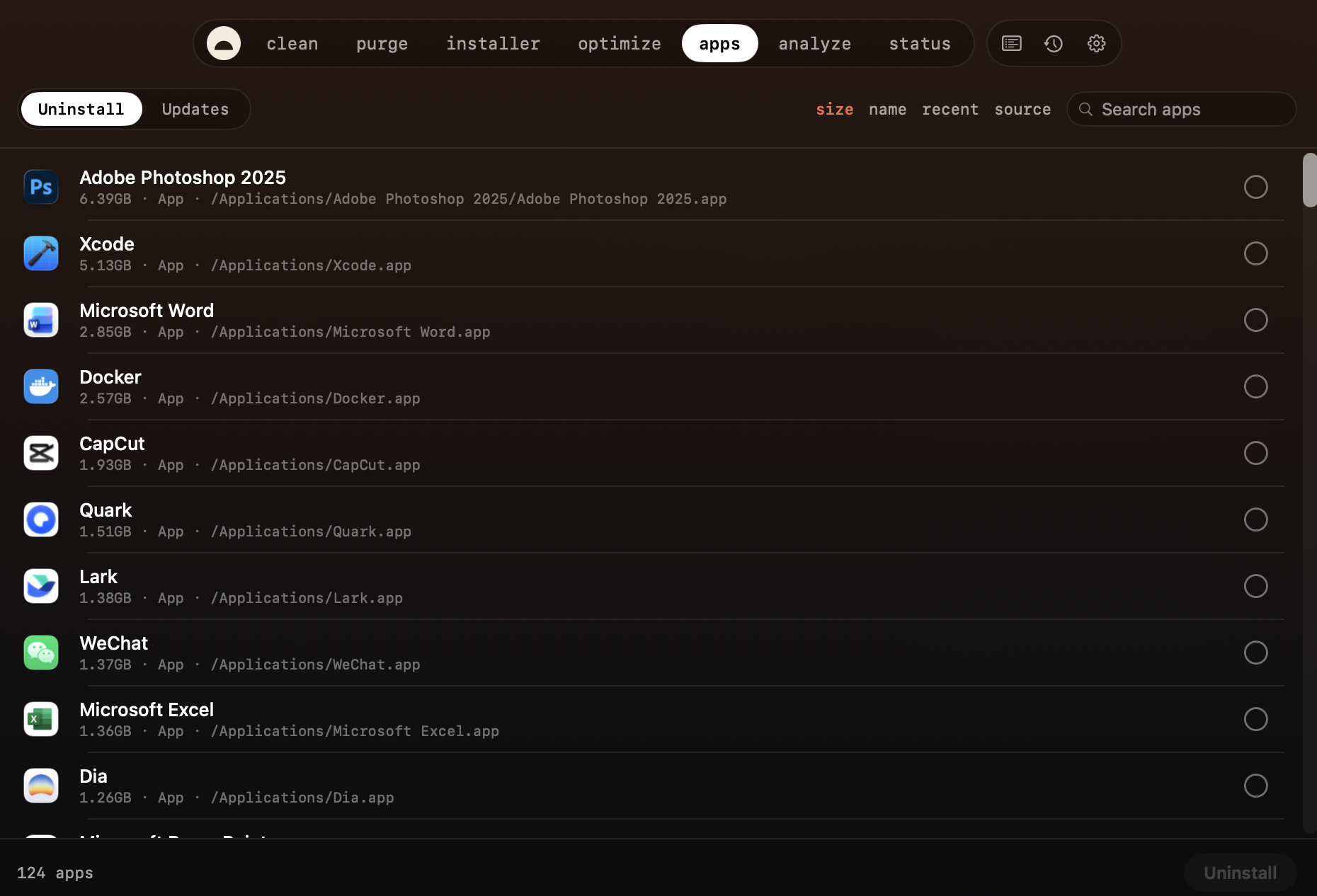Sort apps by recent

[950, 109]
